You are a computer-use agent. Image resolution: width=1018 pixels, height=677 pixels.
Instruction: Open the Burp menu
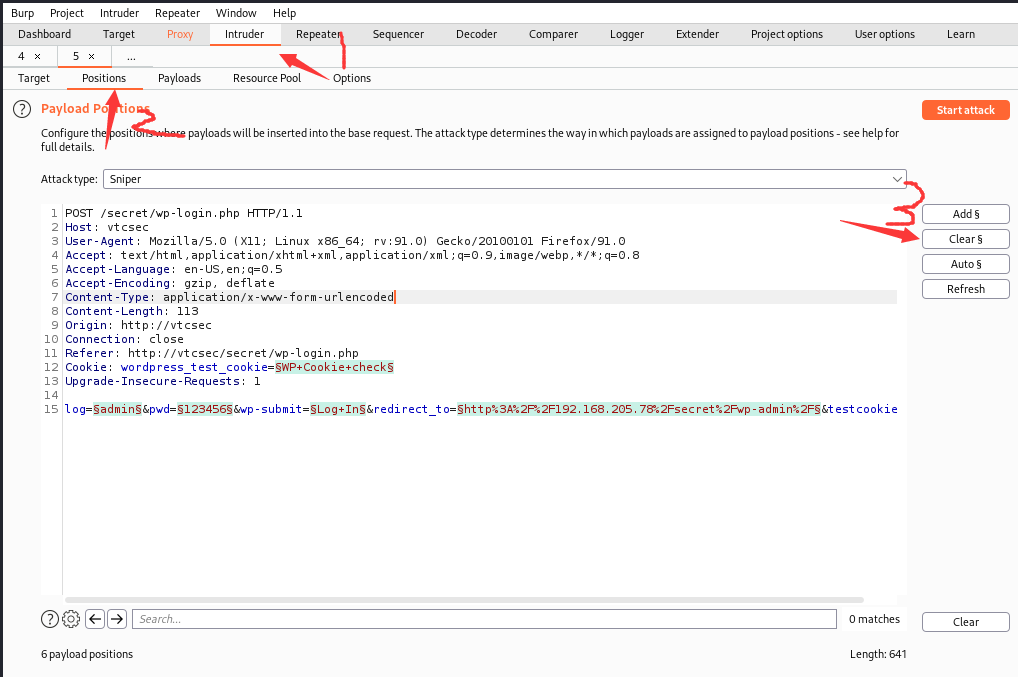pos(23,13)
